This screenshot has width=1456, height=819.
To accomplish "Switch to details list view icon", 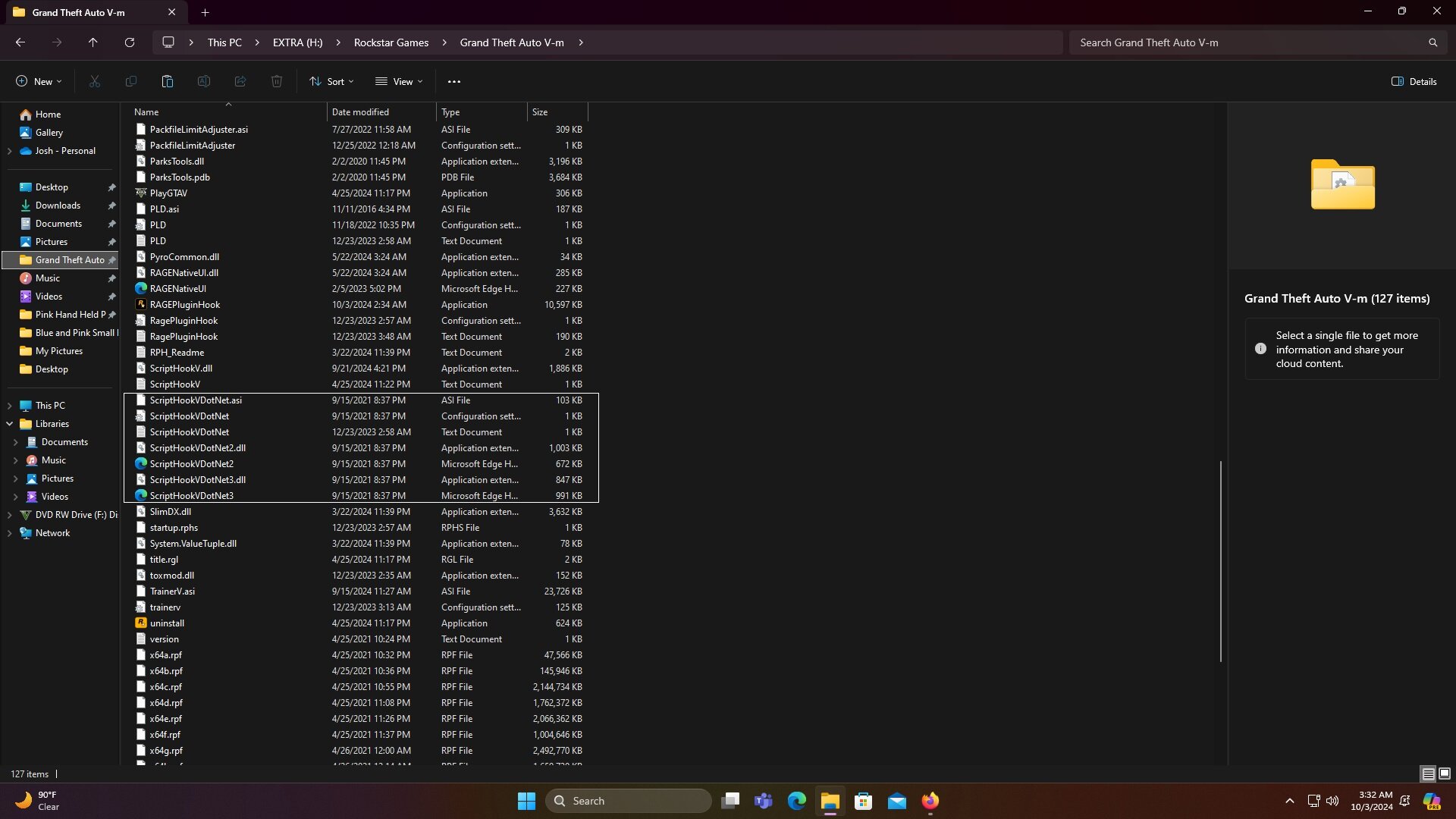I will click(x=1428, y=773).
